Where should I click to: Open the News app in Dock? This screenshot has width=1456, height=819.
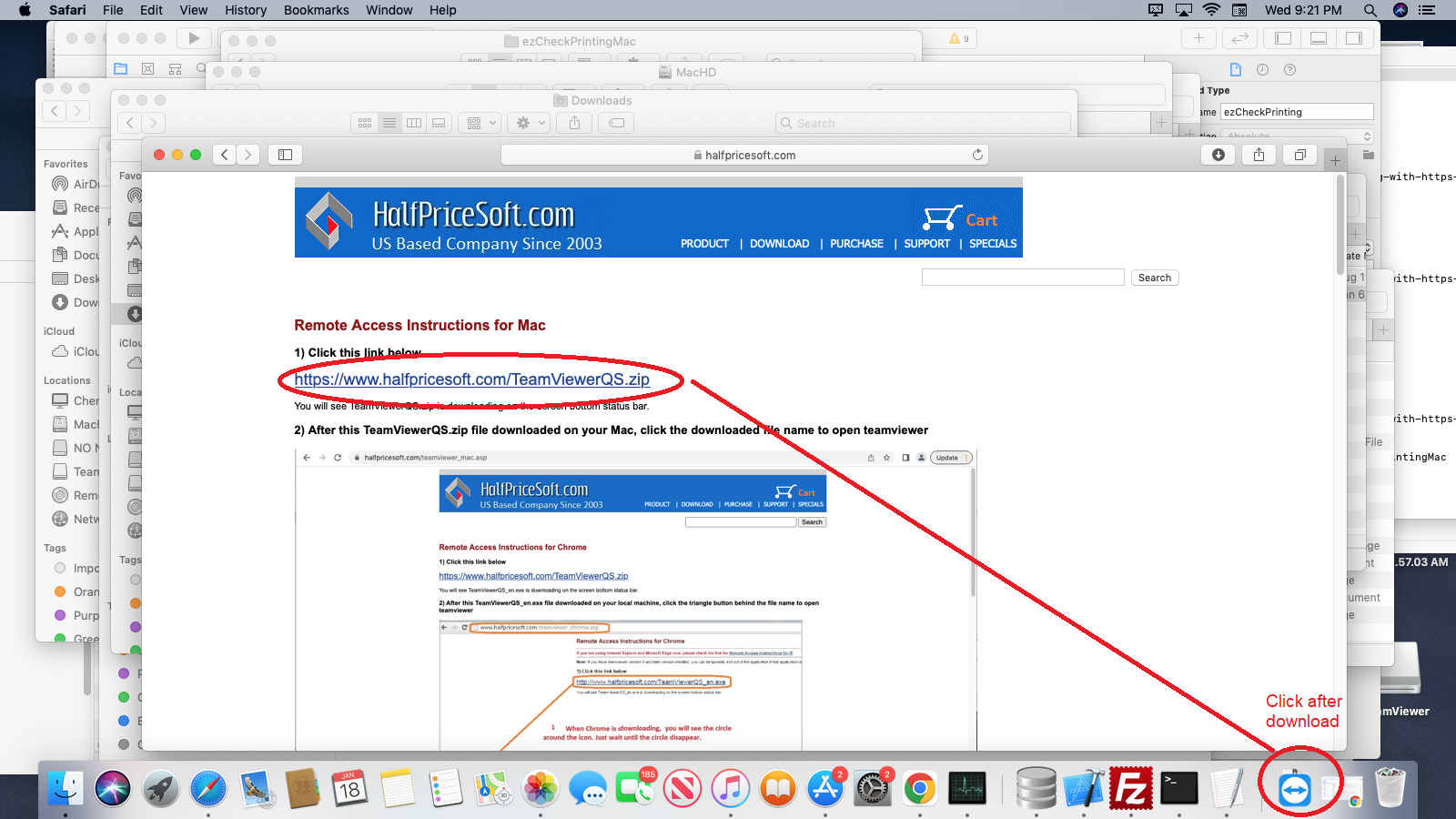pyautogui.click(x=682, y=789)
